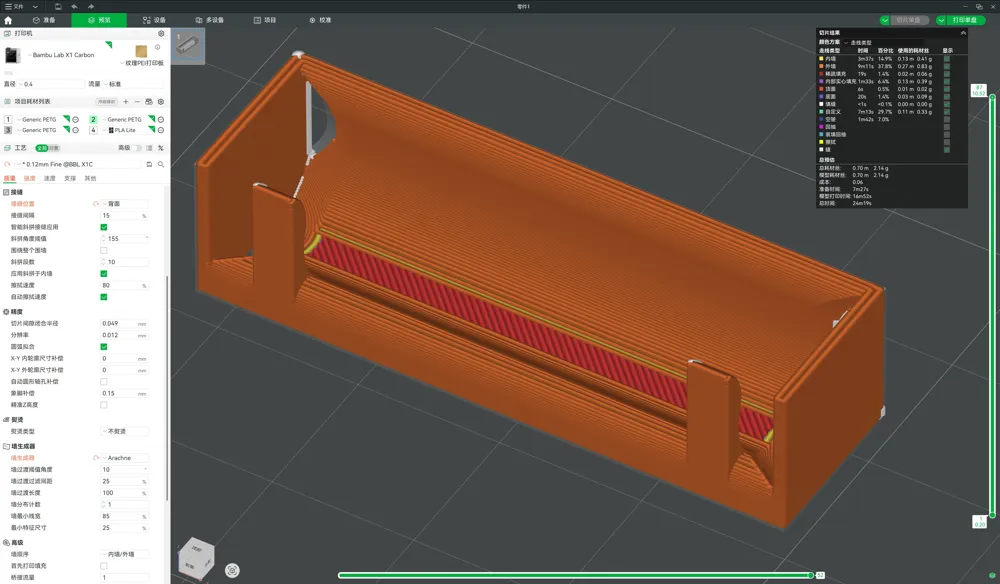Expand the 颜色方案 走线类型 dropdown

tap(857, 43)
